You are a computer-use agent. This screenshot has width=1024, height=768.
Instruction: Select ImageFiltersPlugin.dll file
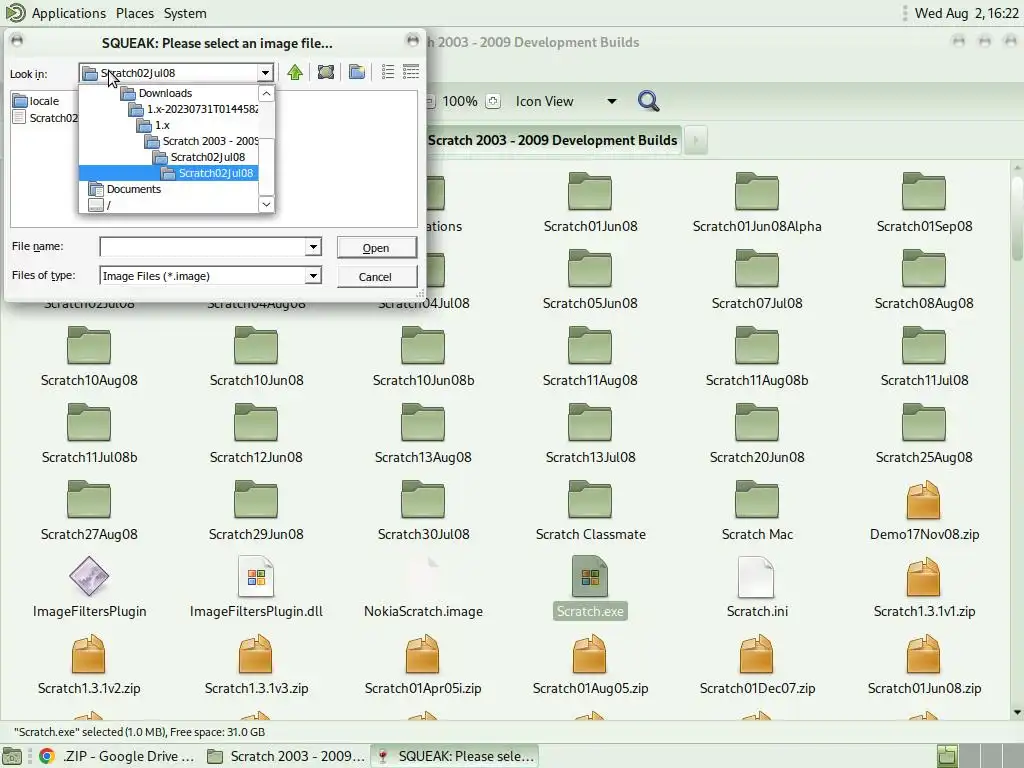pyautogui.click(x=256, y=588)
